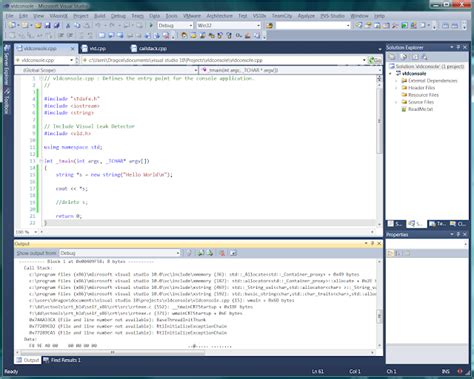Viewport: 474px width, 379px height.
Task: Click Show All Files in Solution Explorer toolbar
Action: coord(404,57)
